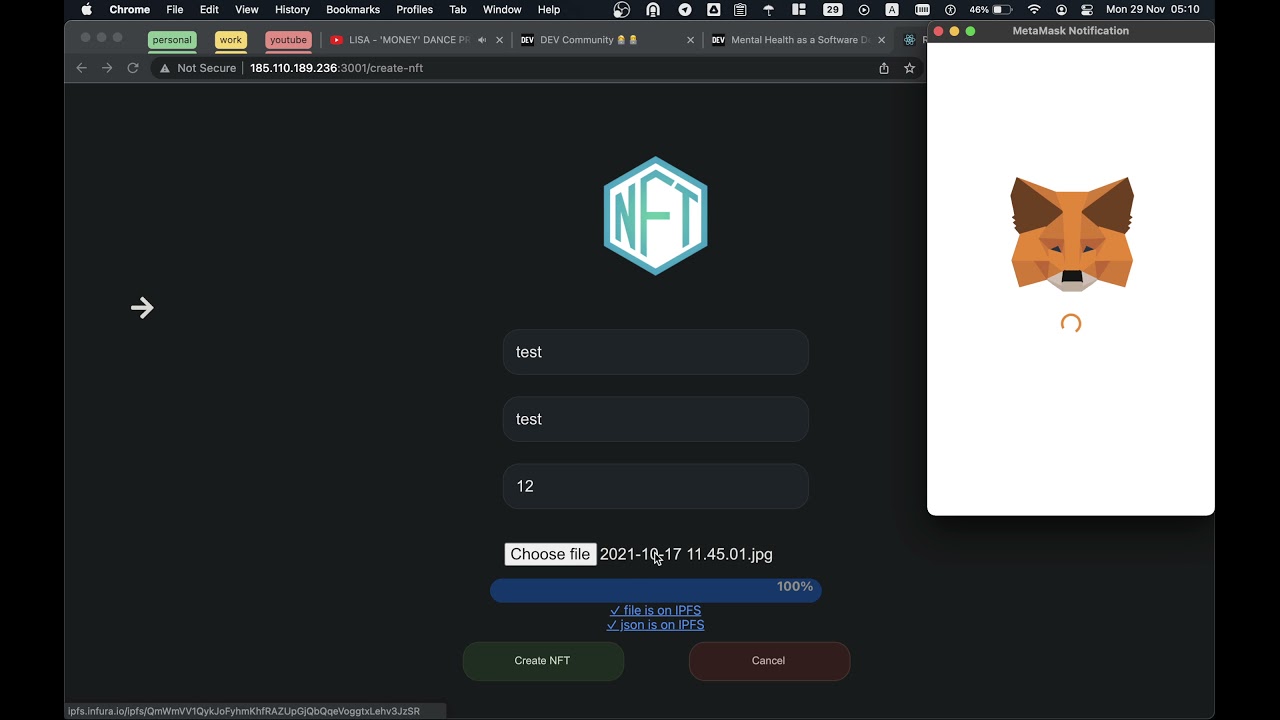Click the barcode-style memory menu bar icon
The width and height of the screenshot is (1280, 720).
[x=922, y=10]
